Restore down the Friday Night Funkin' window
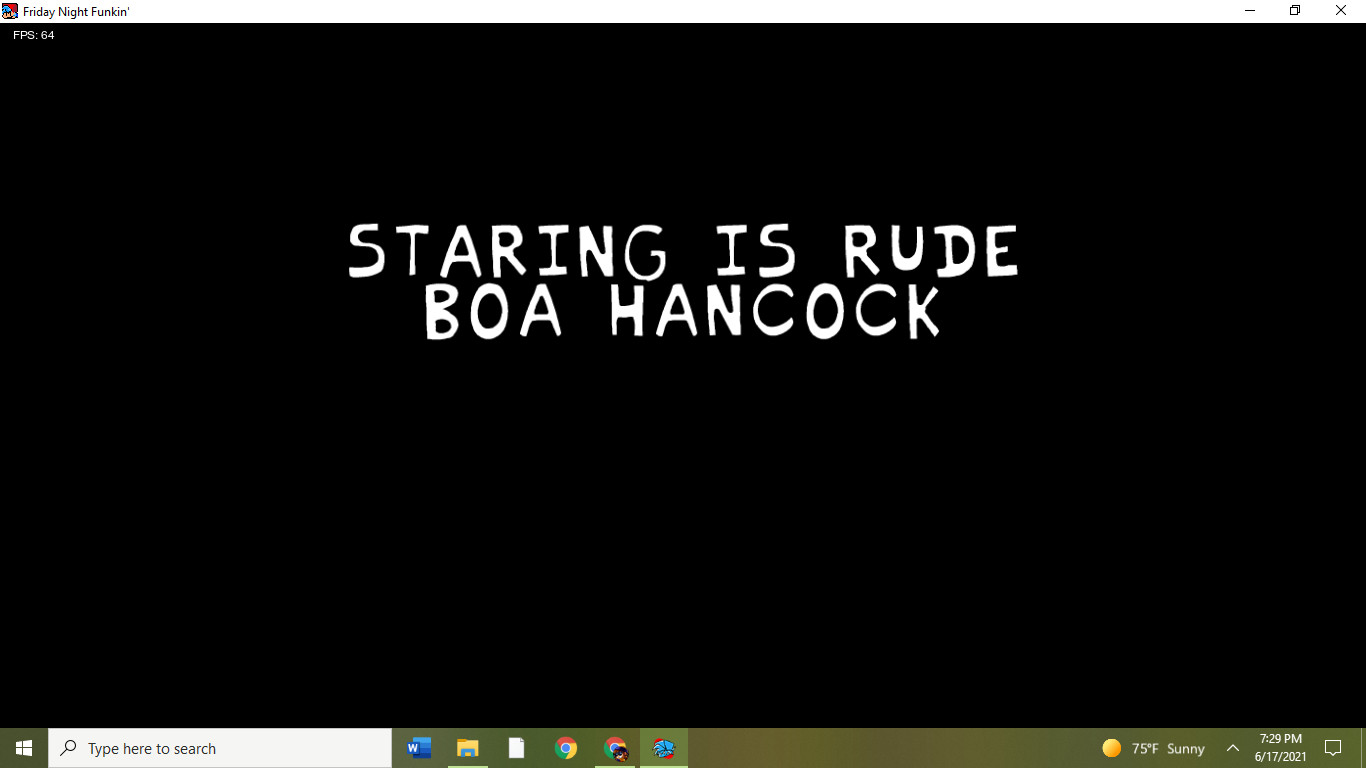This screenshot has width=1366, height=768. 1295,11
